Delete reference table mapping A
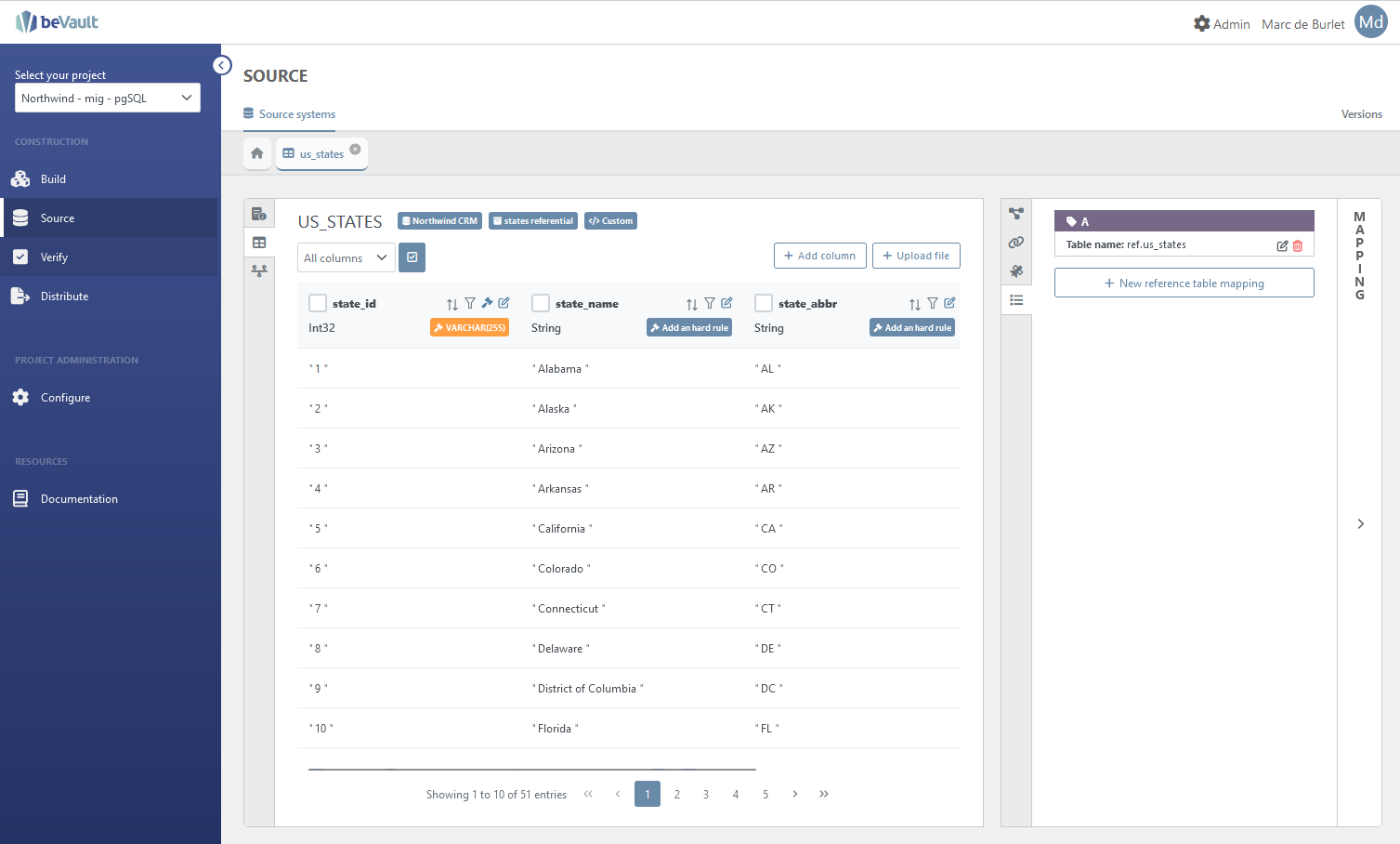The width and height of the screenshot is (1400, 844). [1298, 245]
